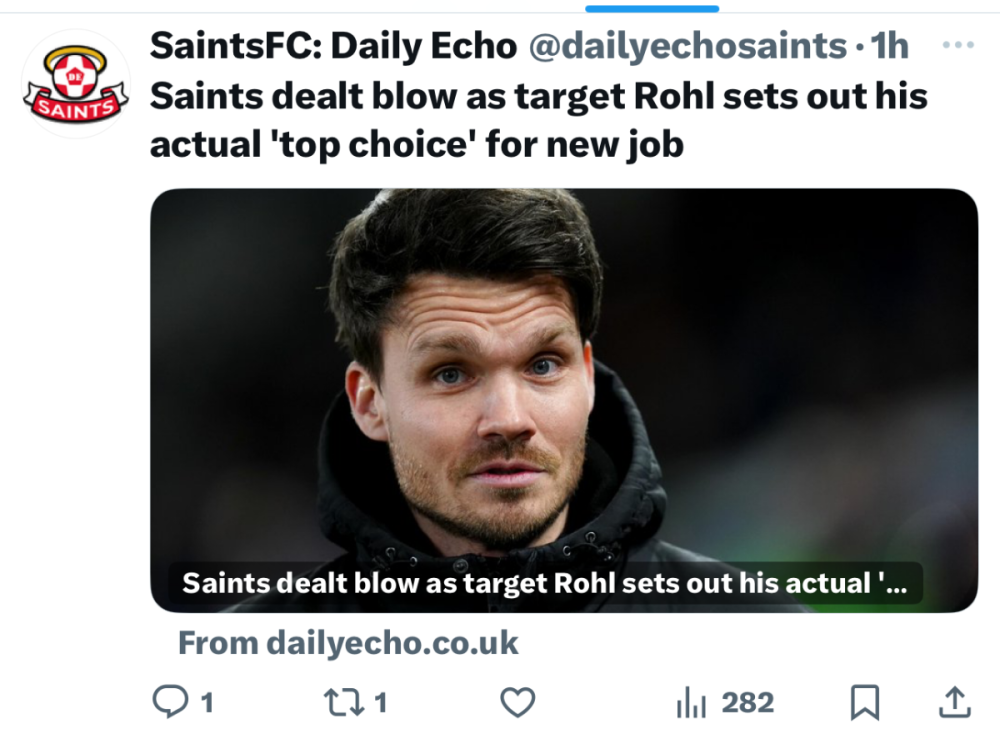The height and width of the screenshot is (744, 1000).
Task: Follow the From dailyecho.co.uk link
Action: tap(348, 643)
